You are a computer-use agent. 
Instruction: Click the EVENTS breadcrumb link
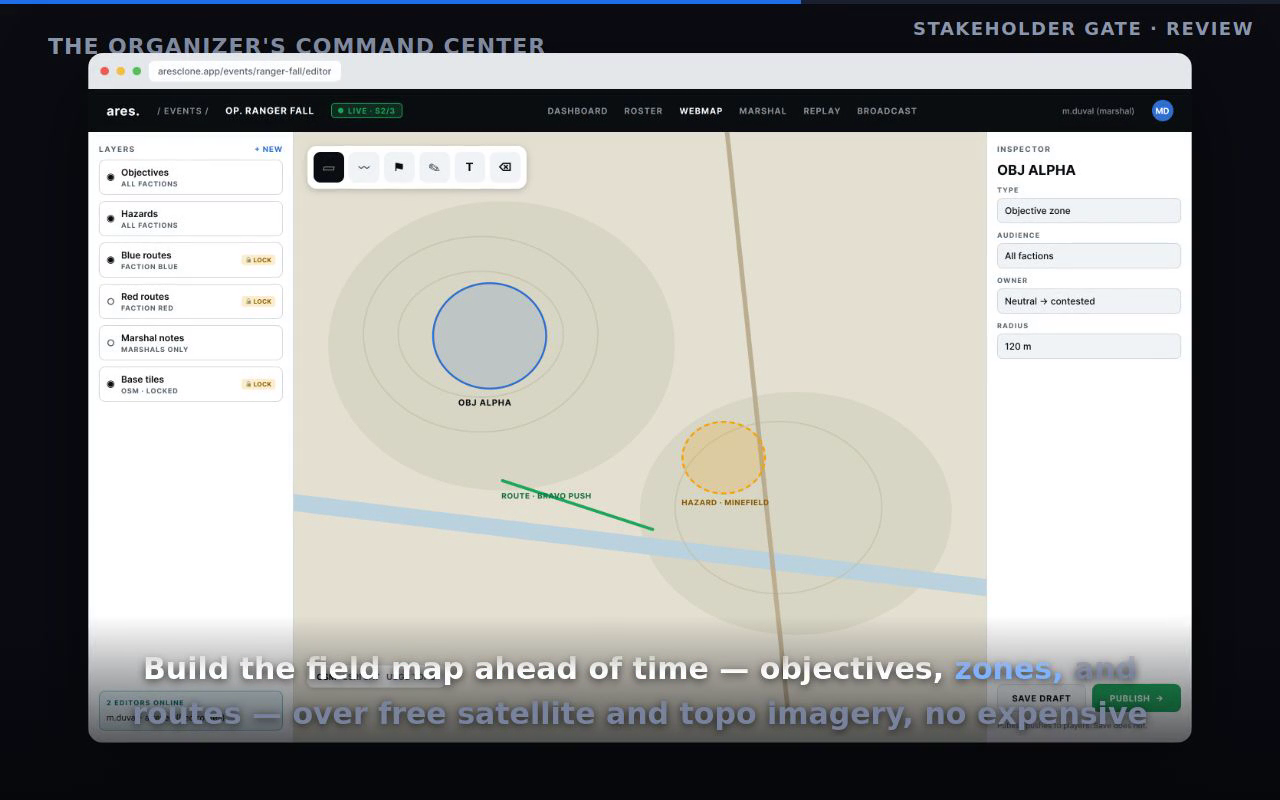(x=183, y=111)
